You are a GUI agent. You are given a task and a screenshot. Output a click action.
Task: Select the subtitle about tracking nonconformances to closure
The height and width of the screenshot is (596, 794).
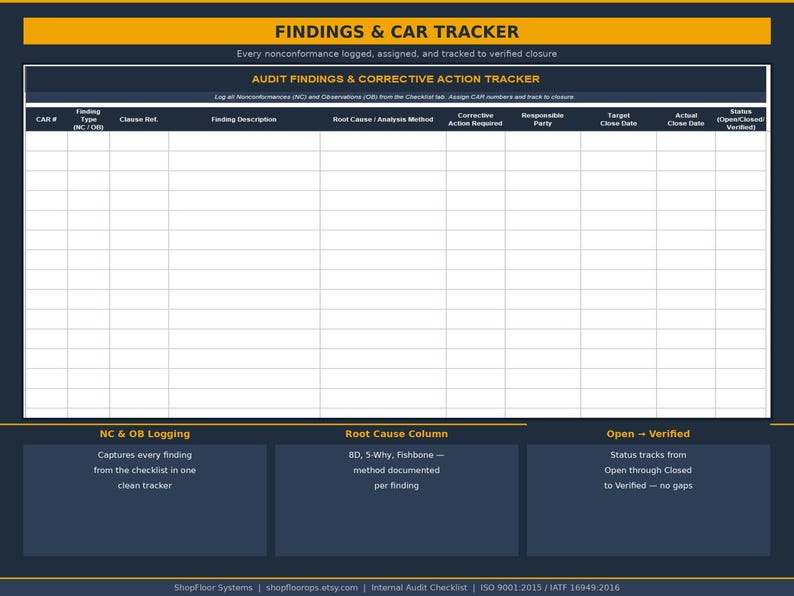click(x=396, y=54)
